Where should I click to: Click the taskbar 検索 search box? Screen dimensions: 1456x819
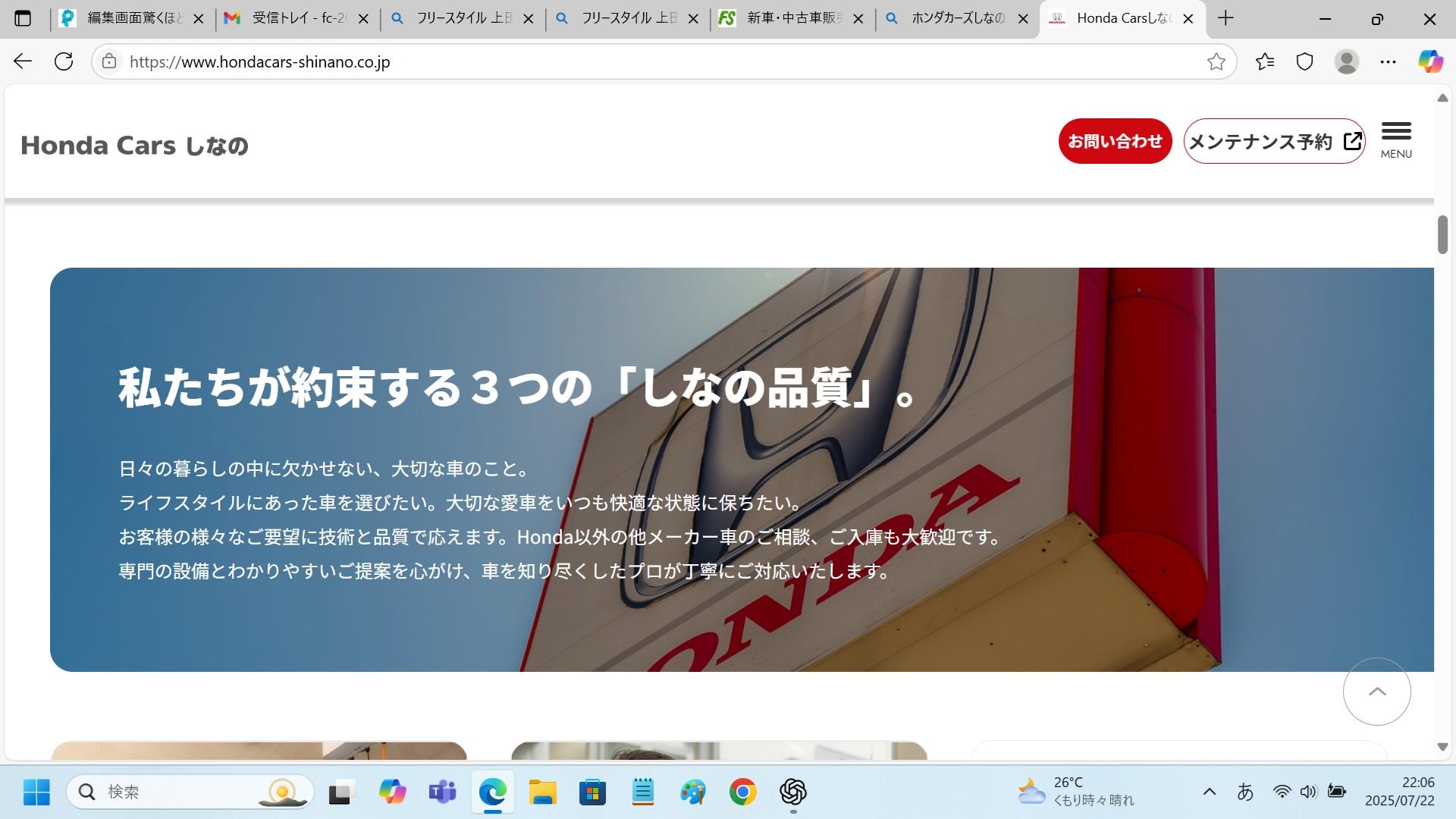coord(190,792)
